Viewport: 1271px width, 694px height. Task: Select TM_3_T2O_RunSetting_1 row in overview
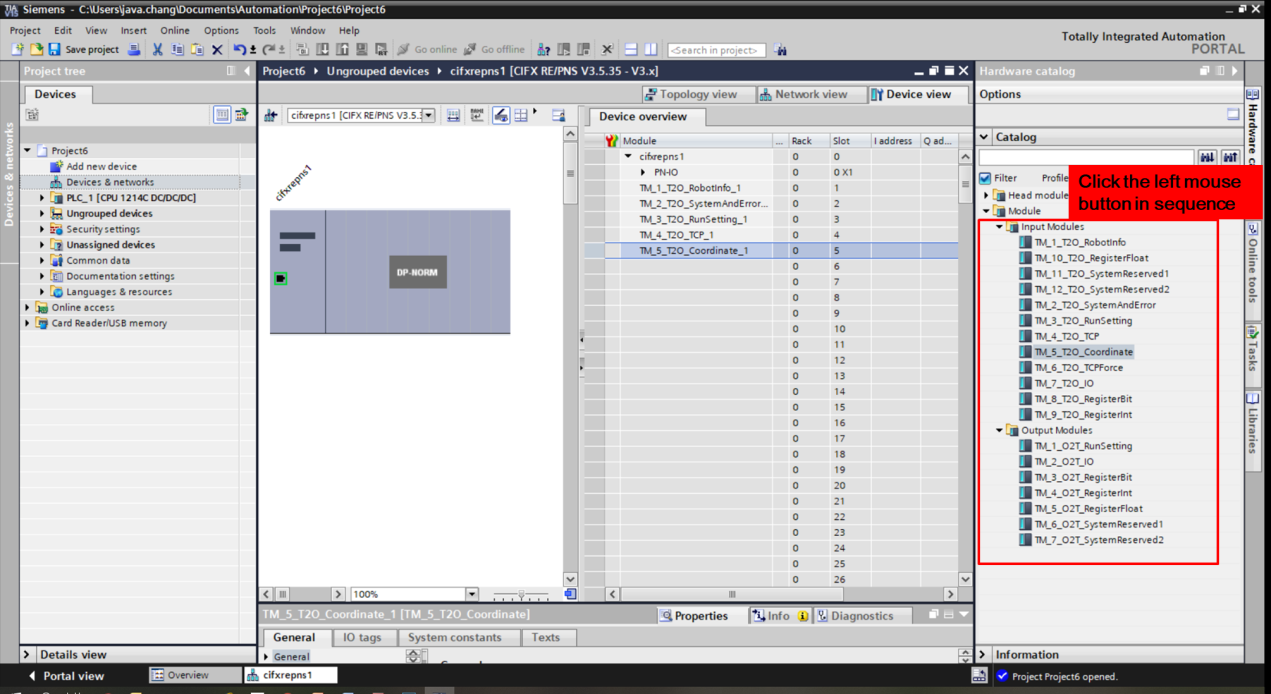click(693, 219)
